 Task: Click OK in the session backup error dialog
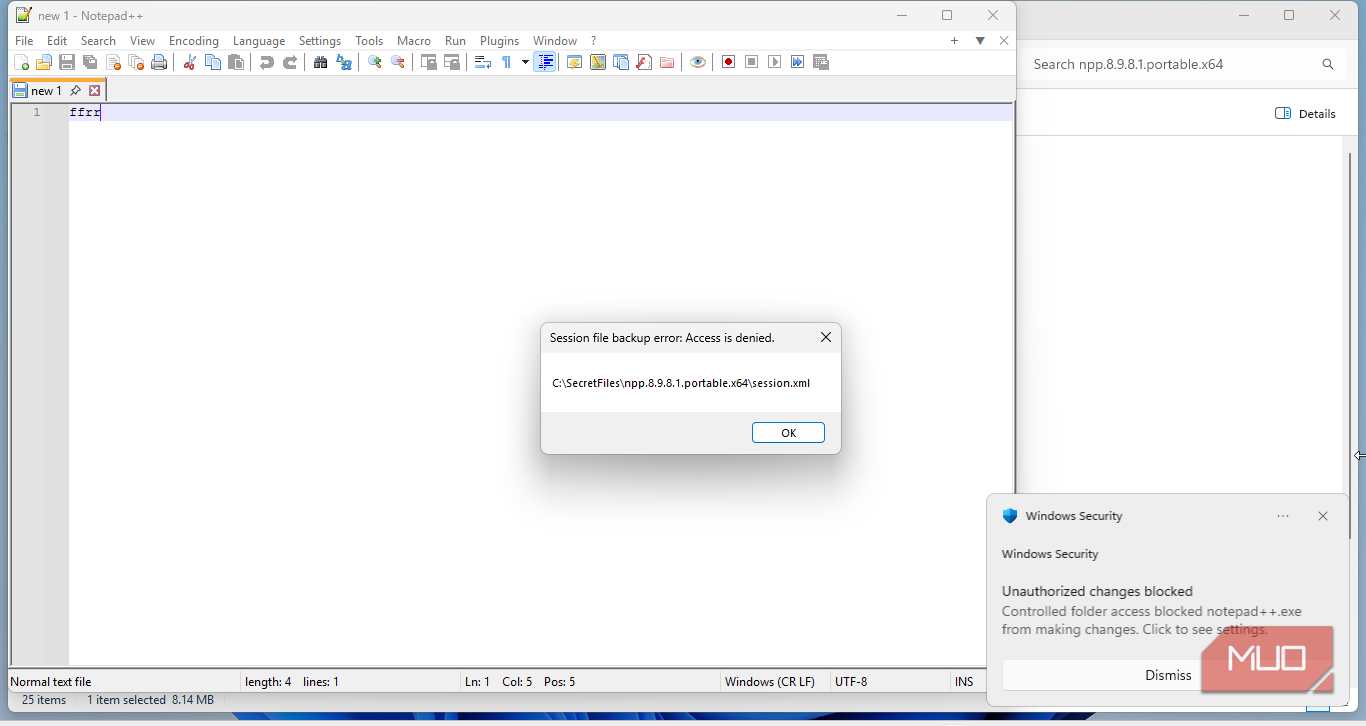point(788,433)
